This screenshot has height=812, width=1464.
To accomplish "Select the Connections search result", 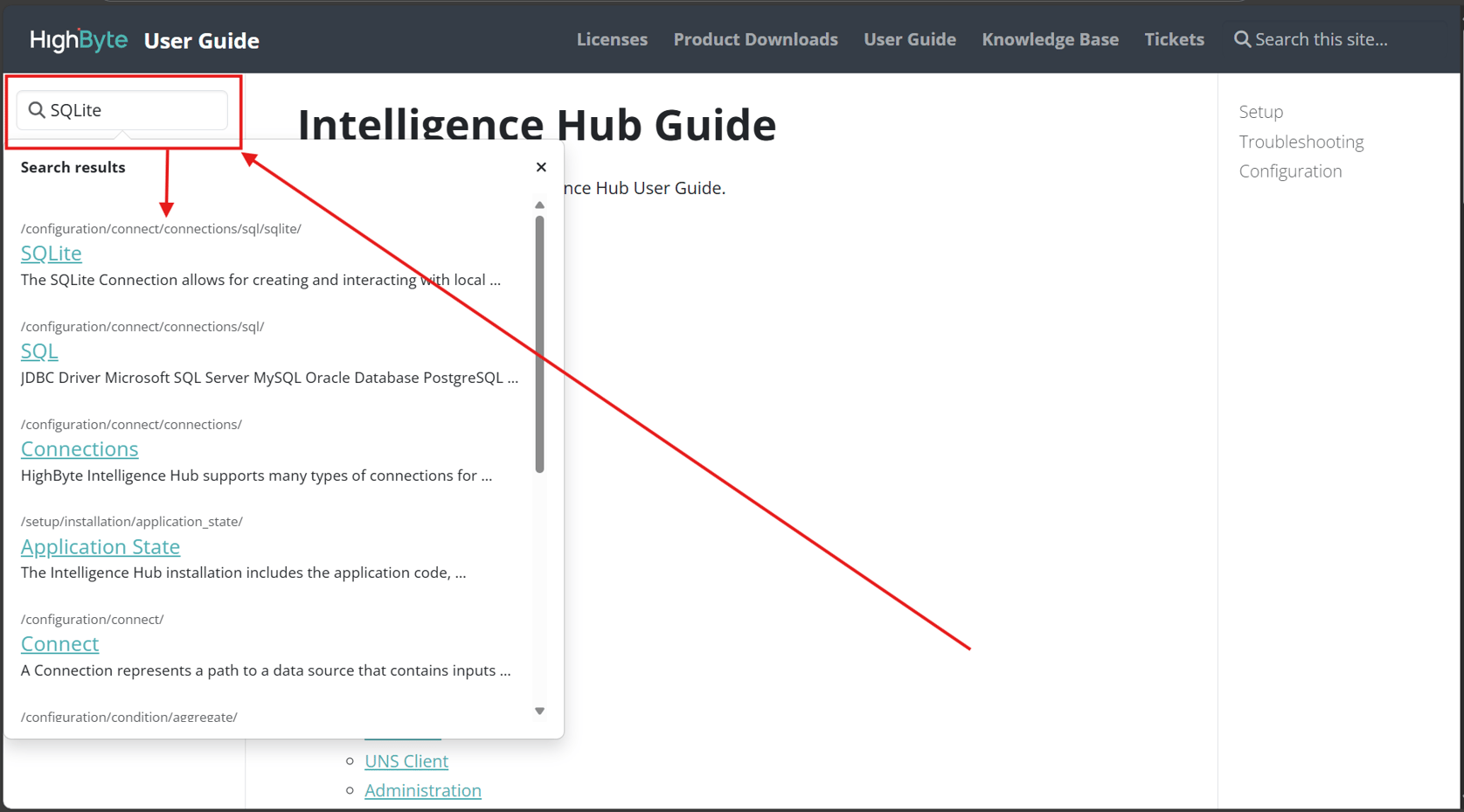I will (x=80, y=448).
